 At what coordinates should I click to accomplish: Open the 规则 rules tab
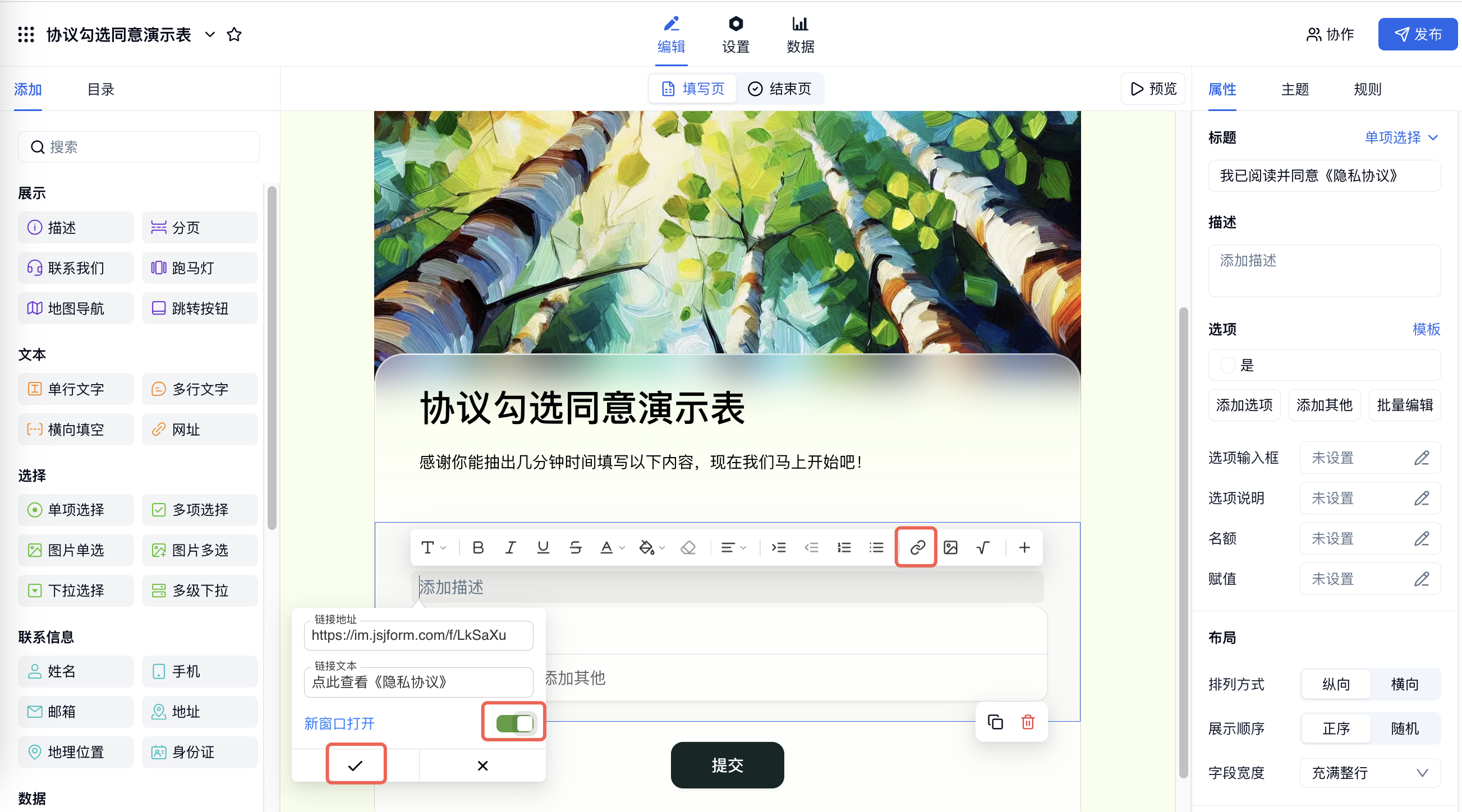click(1367, 89)
